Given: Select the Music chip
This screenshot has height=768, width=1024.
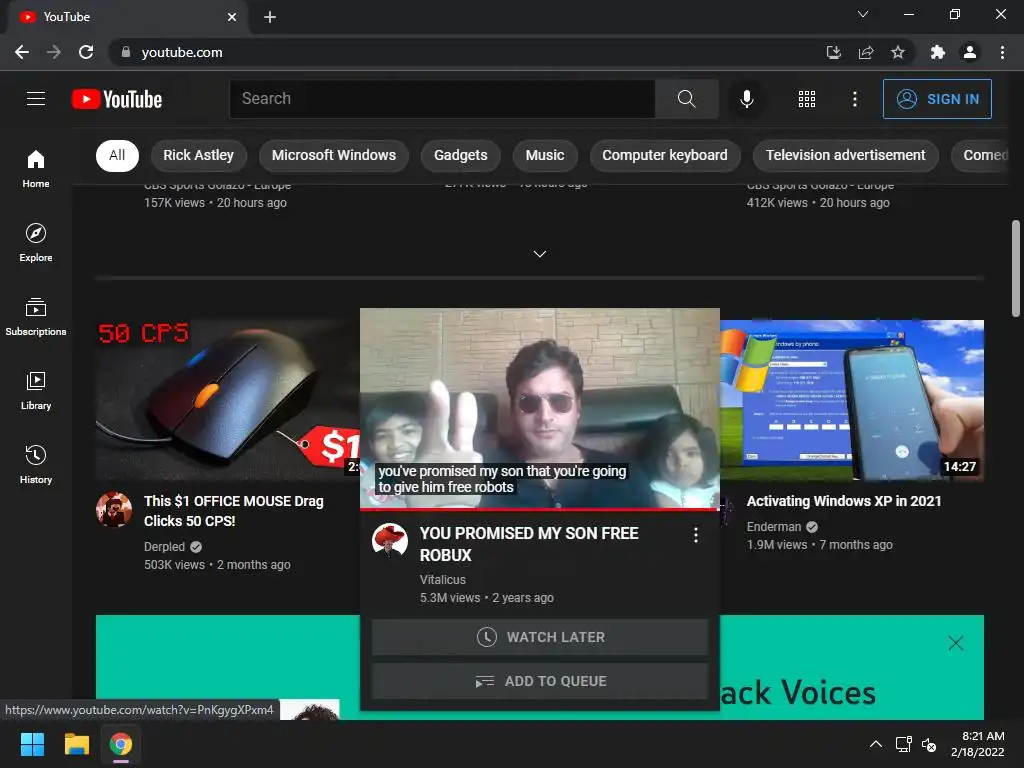Looking at the screenshot, I should tap(545, 155).
